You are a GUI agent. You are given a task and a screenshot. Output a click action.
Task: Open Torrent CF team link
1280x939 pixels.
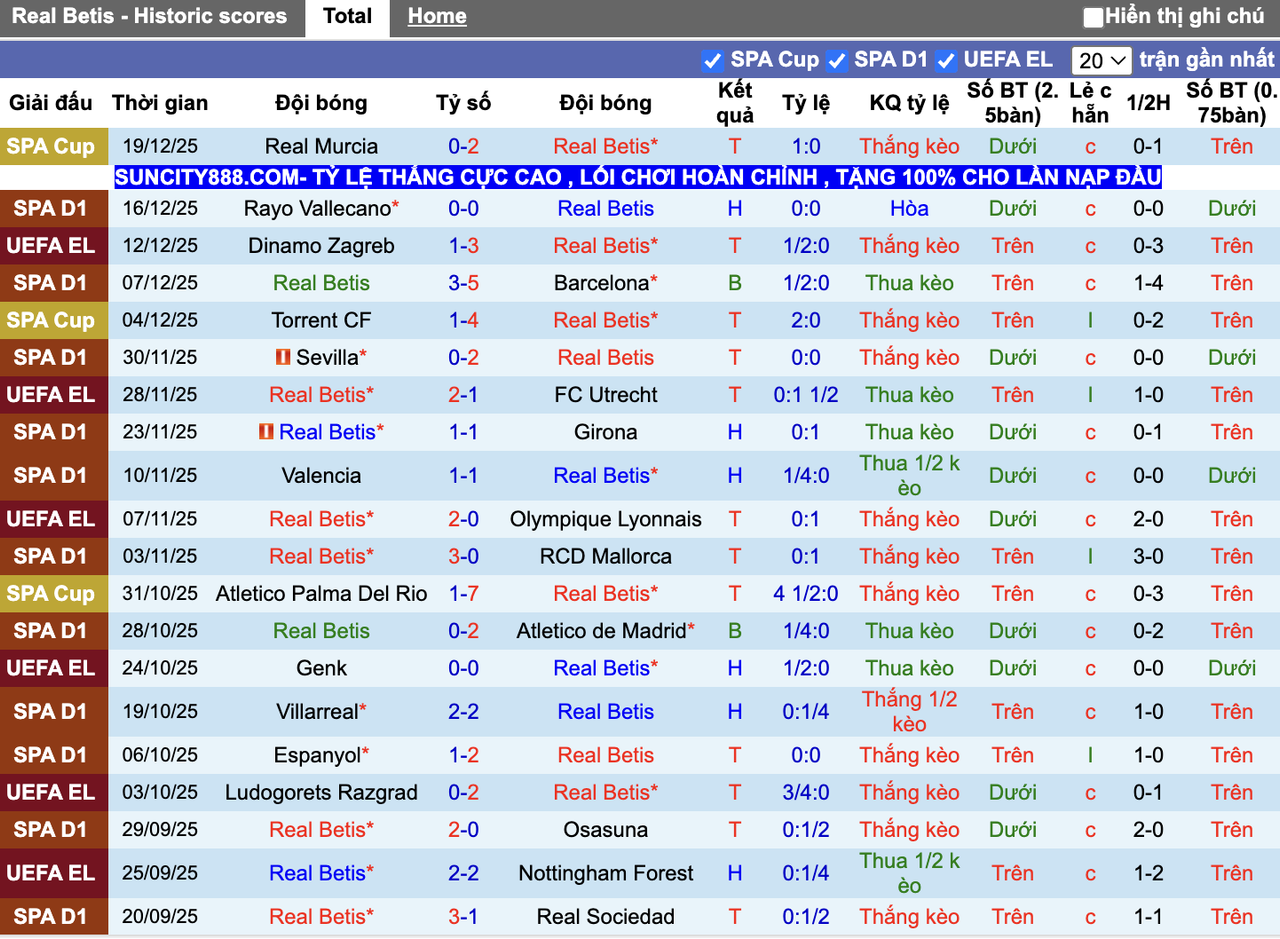click(321, 320)
